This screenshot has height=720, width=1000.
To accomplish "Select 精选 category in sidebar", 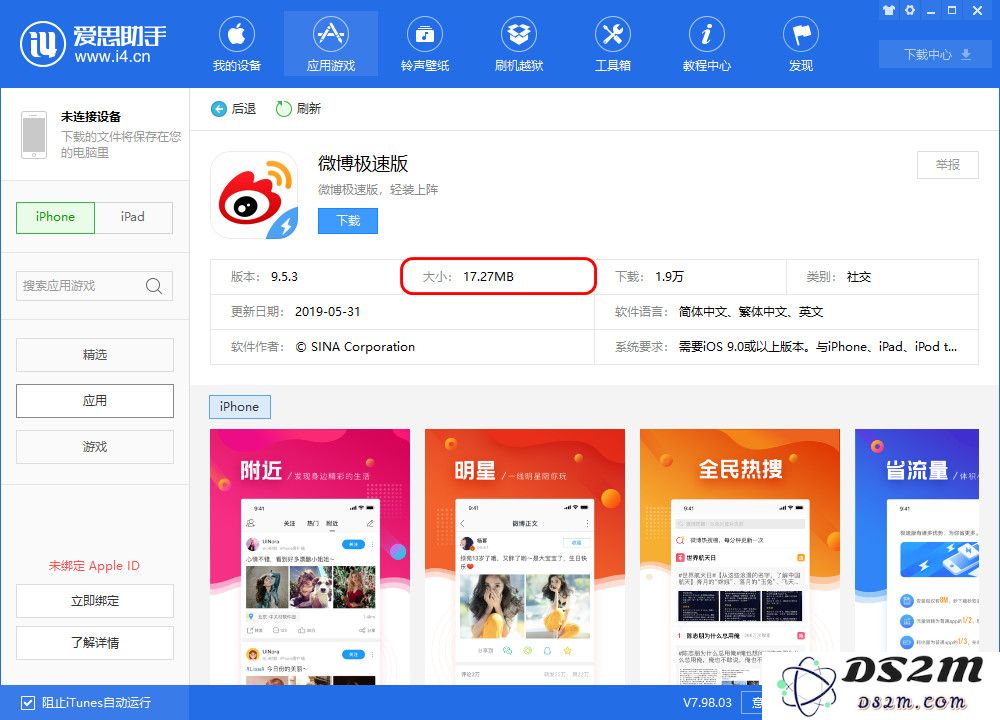I will (94, 355).
